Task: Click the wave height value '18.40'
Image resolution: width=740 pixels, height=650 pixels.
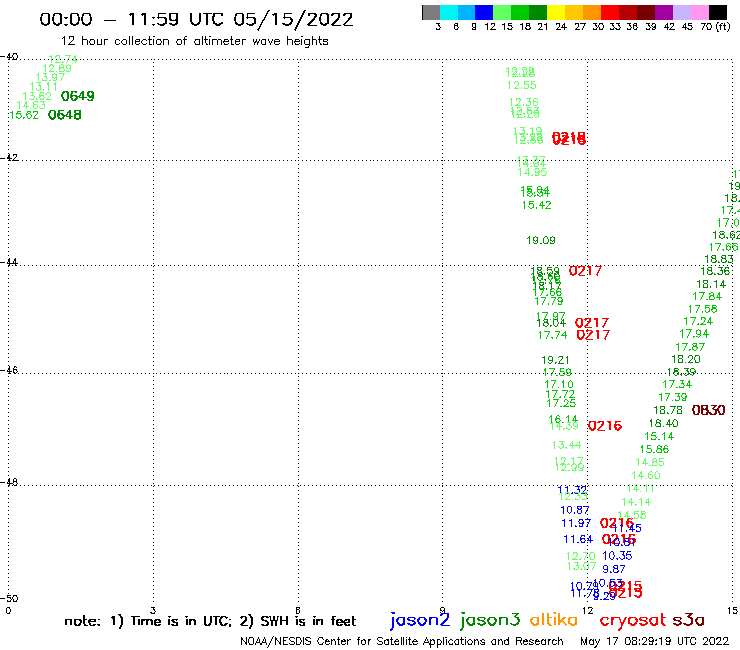Action: tap(664, 424)
